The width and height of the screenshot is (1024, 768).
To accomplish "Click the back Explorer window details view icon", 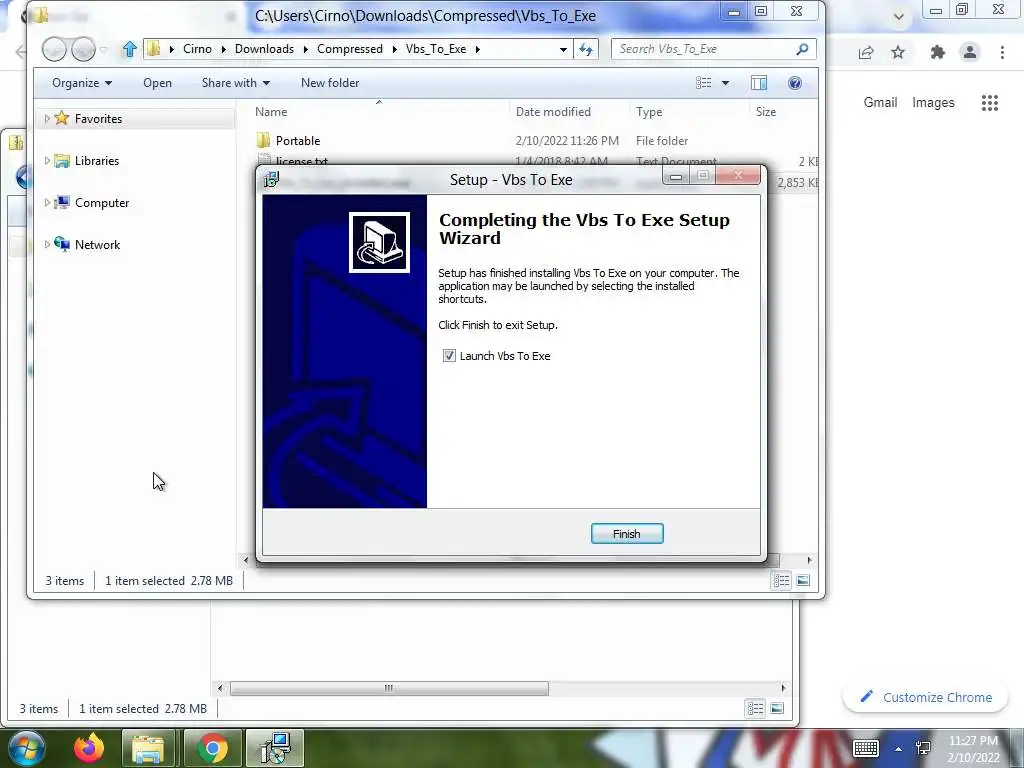I will point(756,709).
